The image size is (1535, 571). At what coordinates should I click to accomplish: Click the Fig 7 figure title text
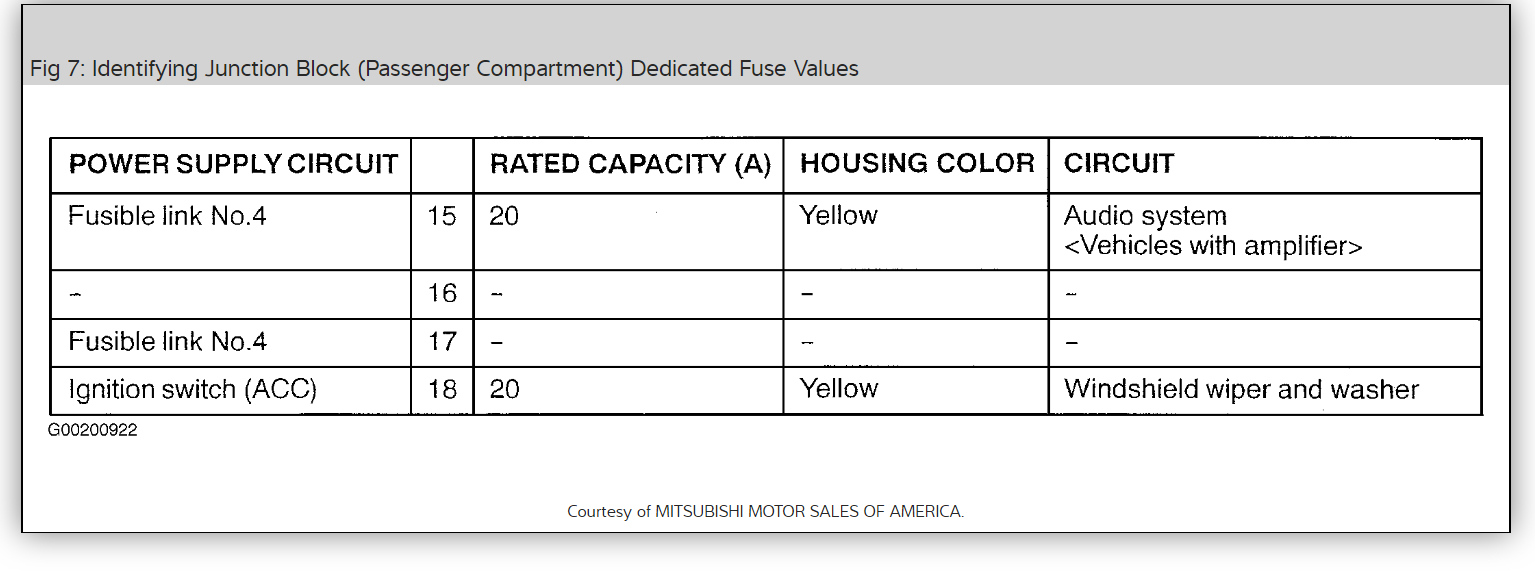pyautogui.click(x=444, y=69)
